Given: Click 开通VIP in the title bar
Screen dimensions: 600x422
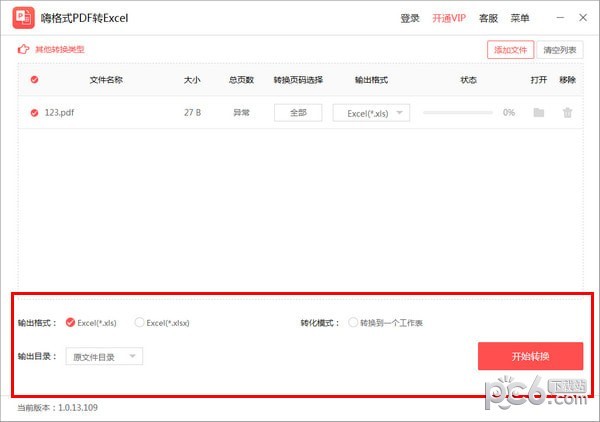Looking at the screenshot, I should click(449, 18).
